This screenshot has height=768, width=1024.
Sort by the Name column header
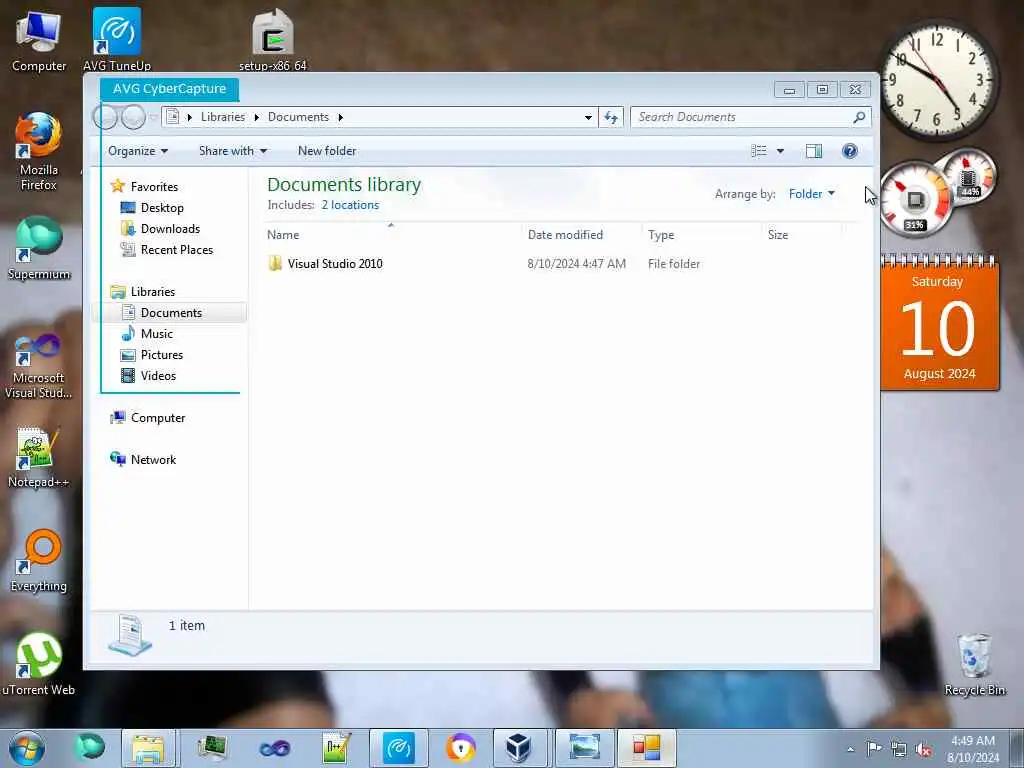click(392, 235)
